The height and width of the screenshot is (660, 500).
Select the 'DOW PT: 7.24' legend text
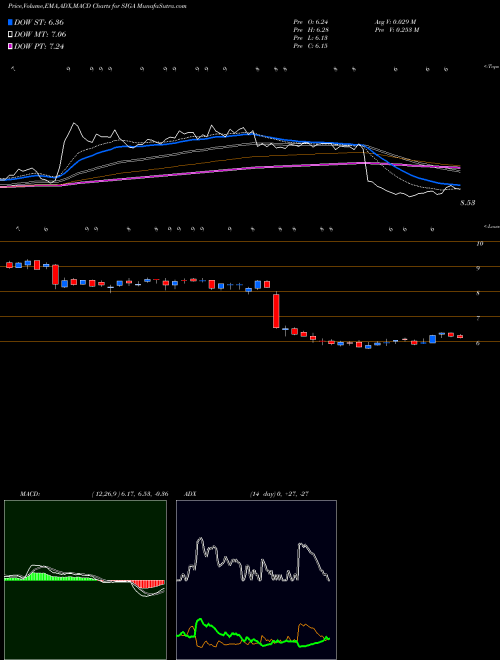point(39,46)
